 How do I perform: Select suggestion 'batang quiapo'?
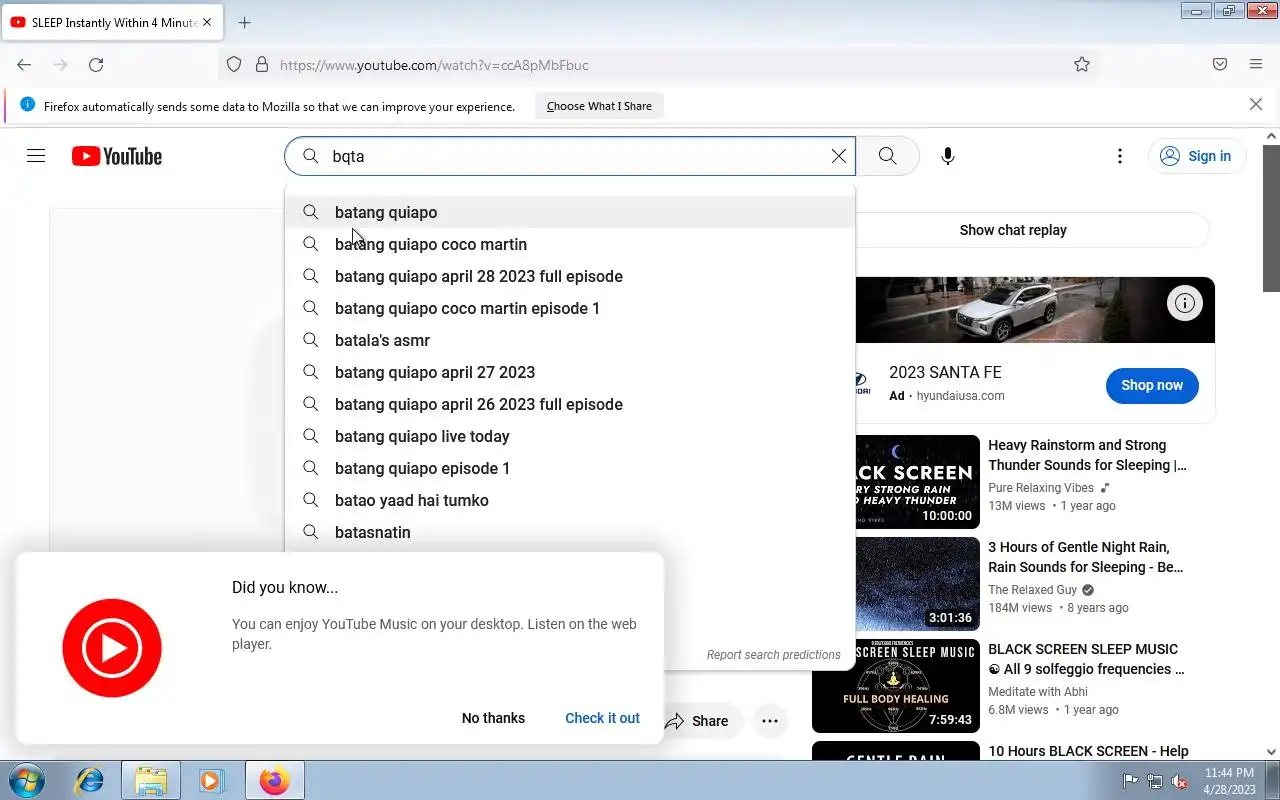570,212
